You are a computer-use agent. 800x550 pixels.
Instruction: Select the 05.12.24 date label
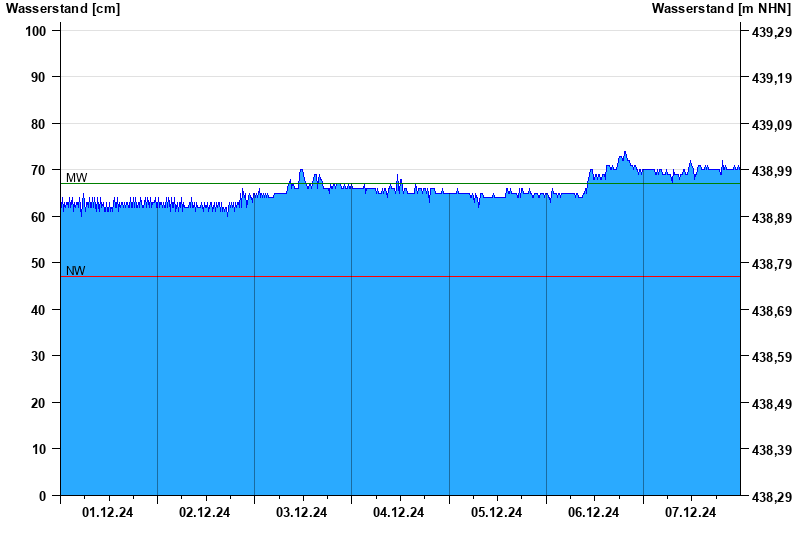(496, 513)
